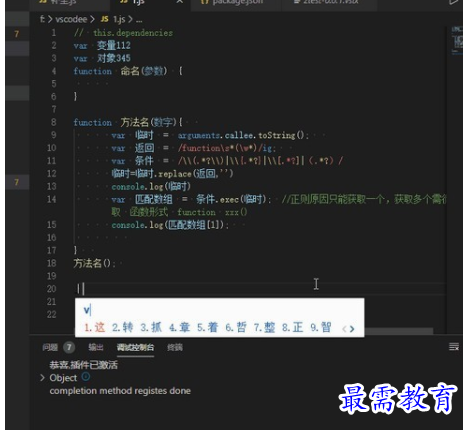Viewport: 463px width, 430px height.
Task: Click wrapped comment 'function xxx()' under line 14
Action: tap(212, 212)
